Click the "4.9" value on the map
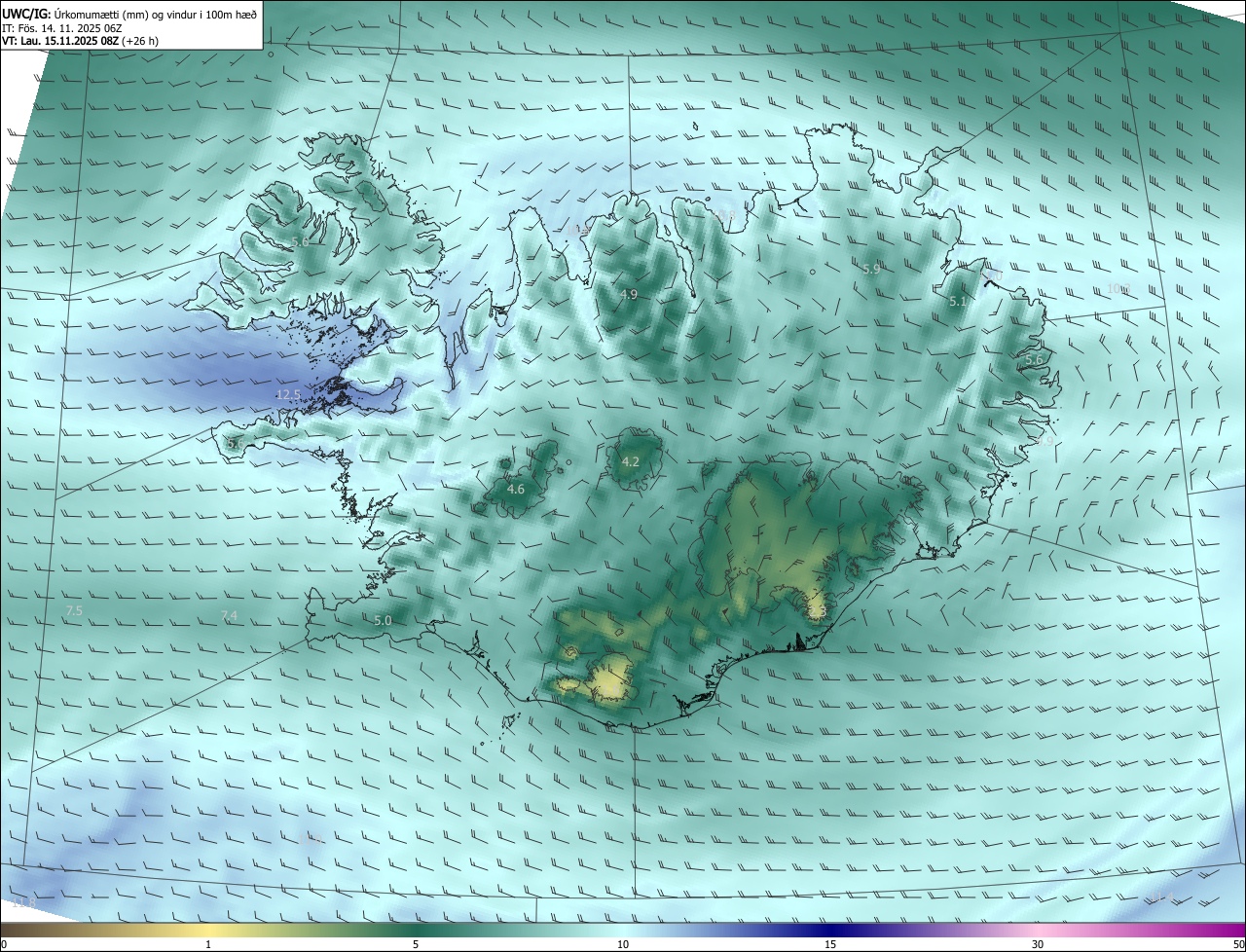Screen dimensions: 1246x952 coord(629,294)
